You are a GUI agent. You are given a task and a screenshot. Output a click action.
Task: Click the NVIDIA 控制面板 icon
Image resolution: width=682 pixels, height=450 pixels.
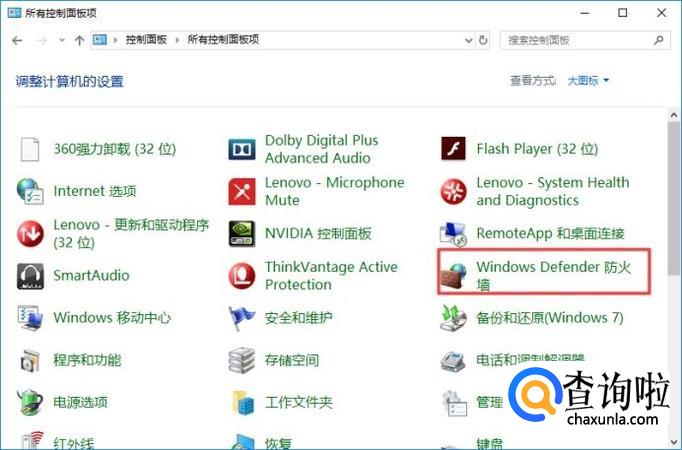click(x=242, y=233)
